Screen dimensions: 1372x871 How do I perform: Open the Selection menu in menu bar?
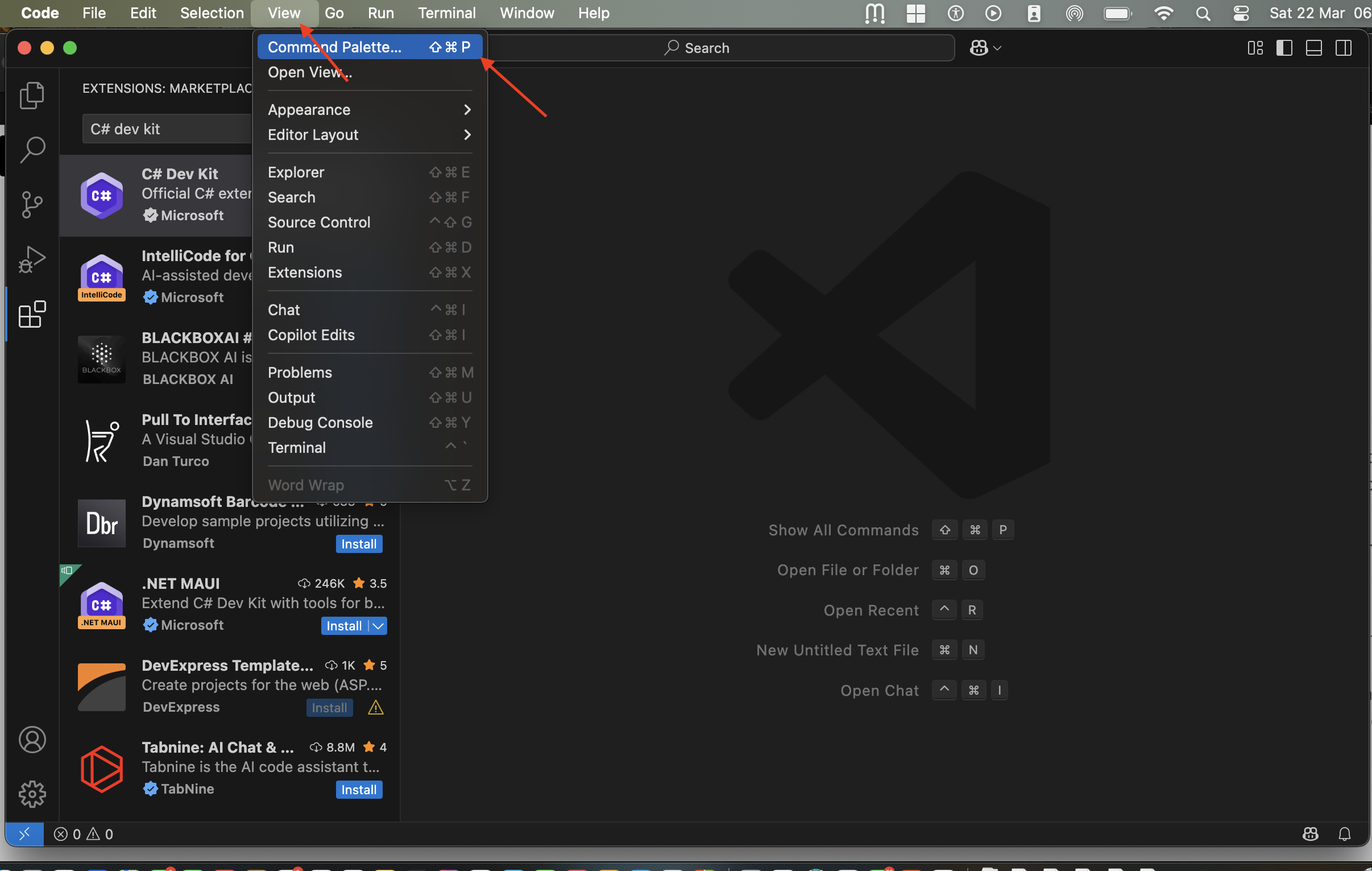212,13
